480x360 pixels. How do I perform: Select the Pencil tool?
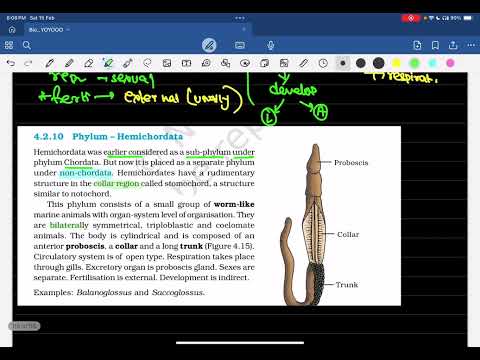pos(69,63)
